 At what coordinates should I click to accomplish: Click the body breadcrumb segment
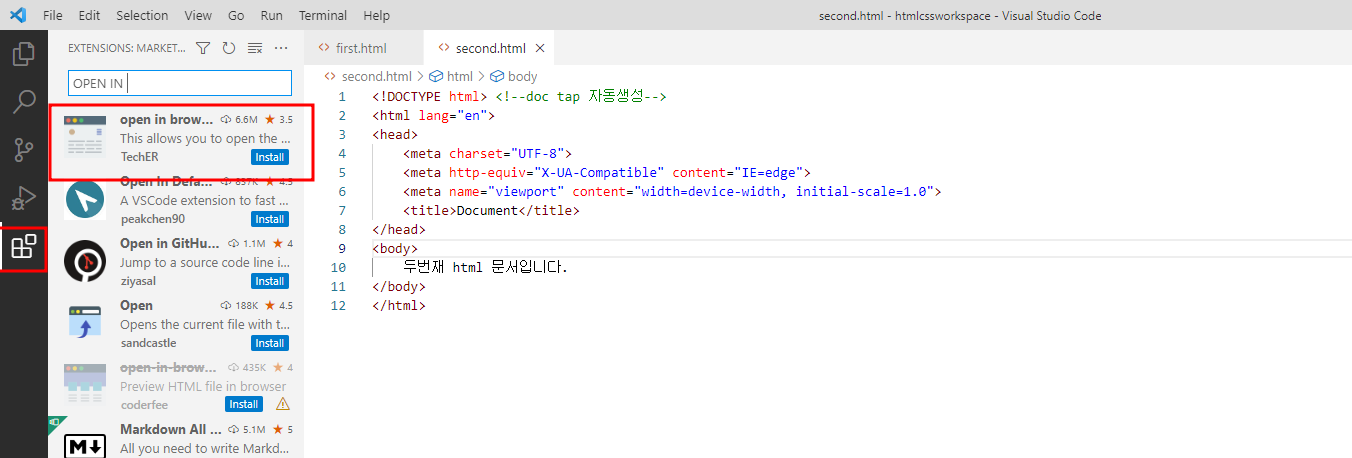[522, 76]
